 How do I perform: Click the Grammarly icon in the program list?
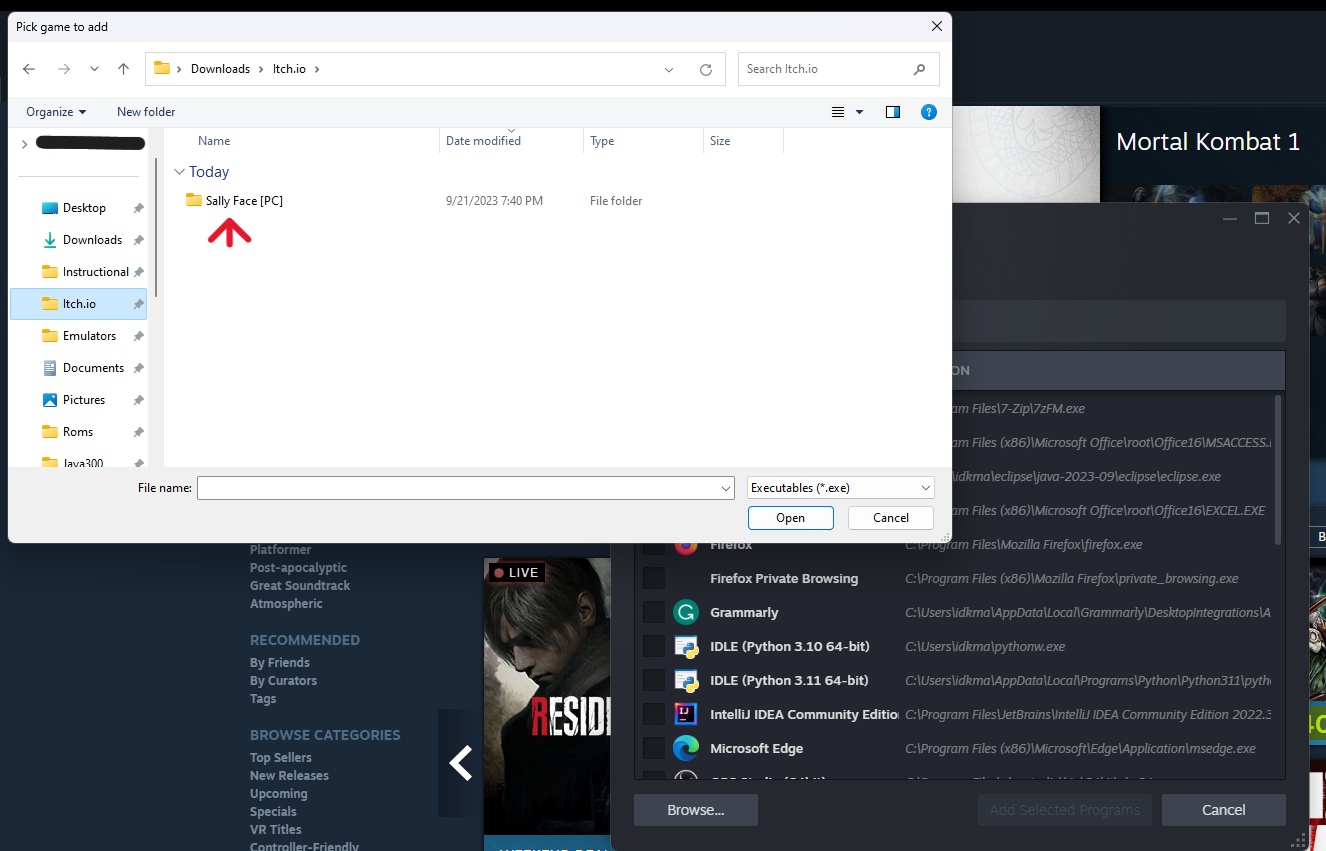[685, 611]
